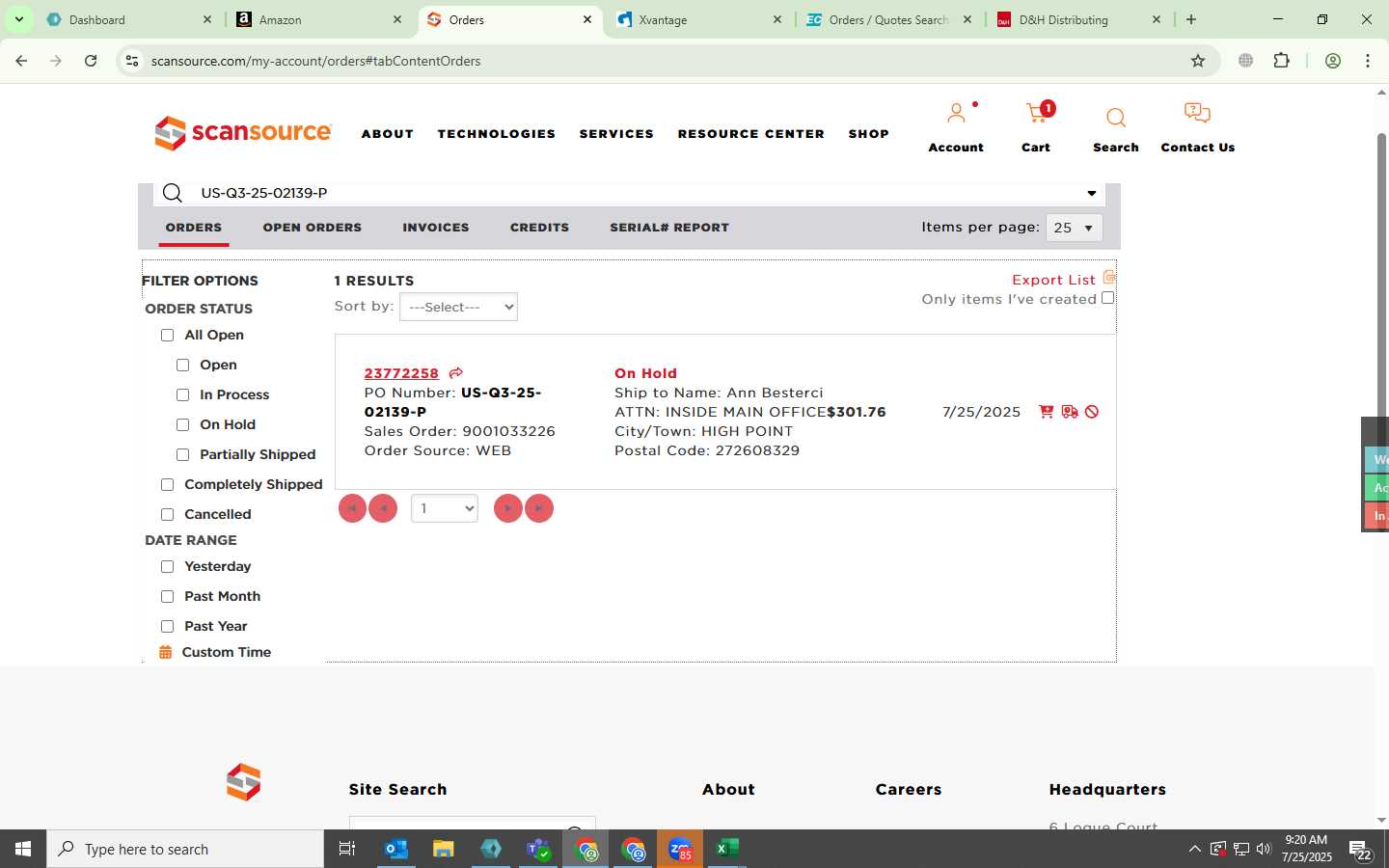Open the Chrome tab search dropdown
Image resolution: width=1389 pixels, height=868 pixels.
pyautogui.click(x=18, y=19)
